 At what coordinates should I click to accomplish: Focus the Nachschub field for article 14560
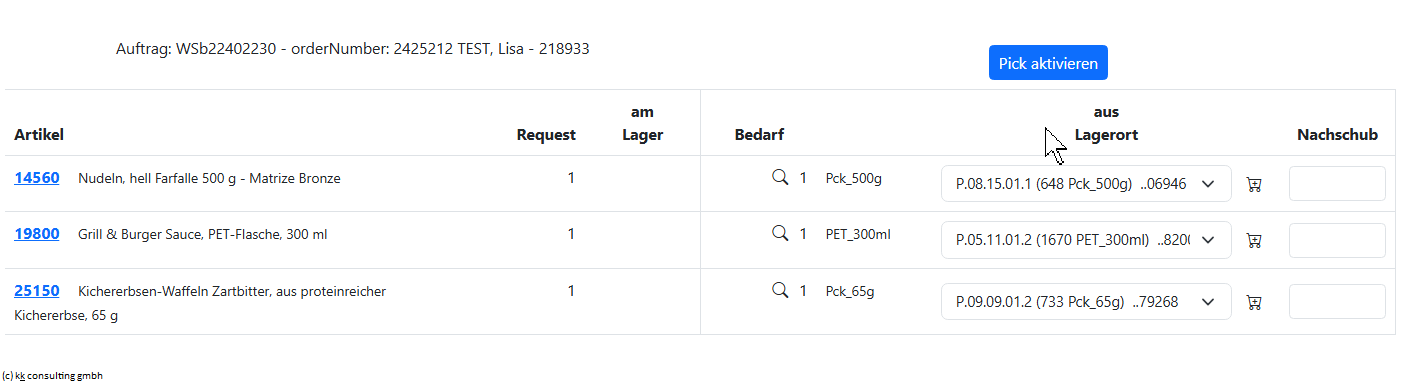point(1337,184)
